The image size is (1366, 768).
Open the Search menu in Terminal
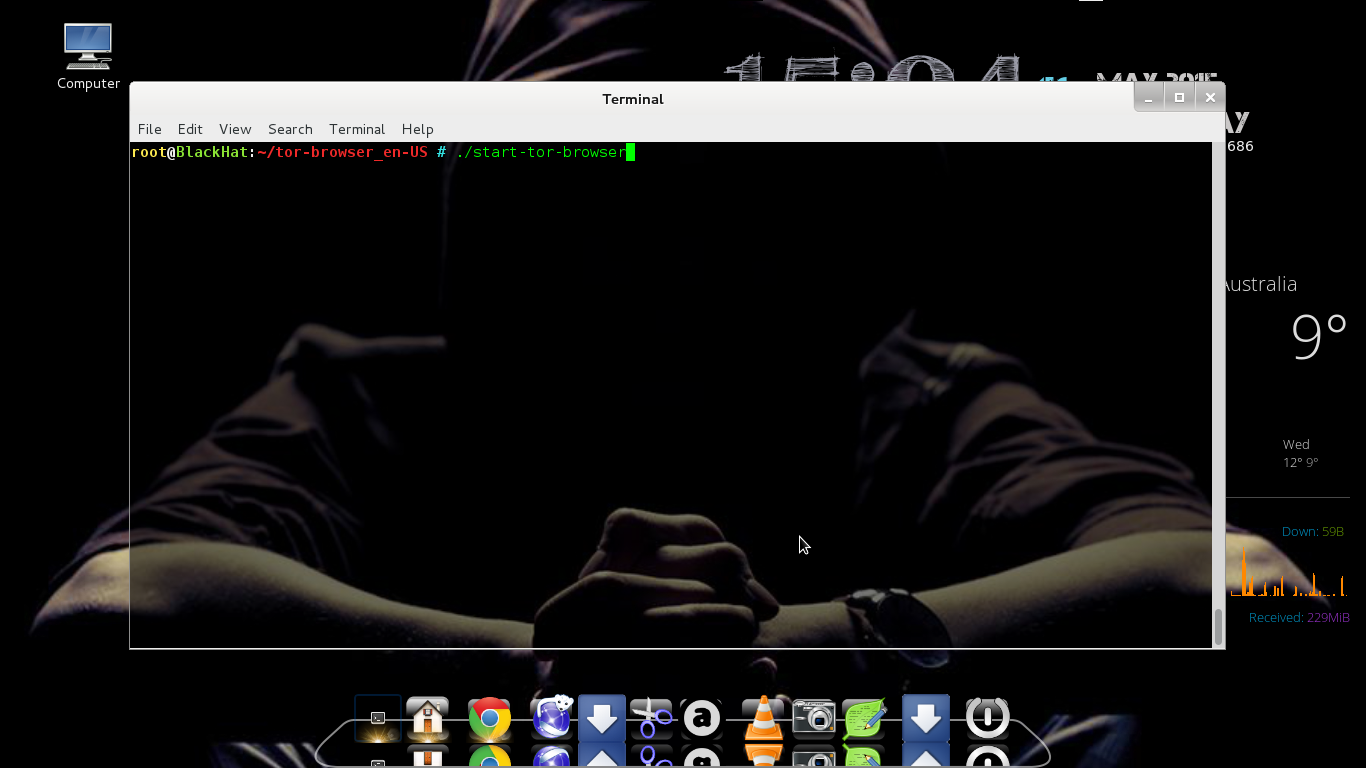click(x=290, y=129)
